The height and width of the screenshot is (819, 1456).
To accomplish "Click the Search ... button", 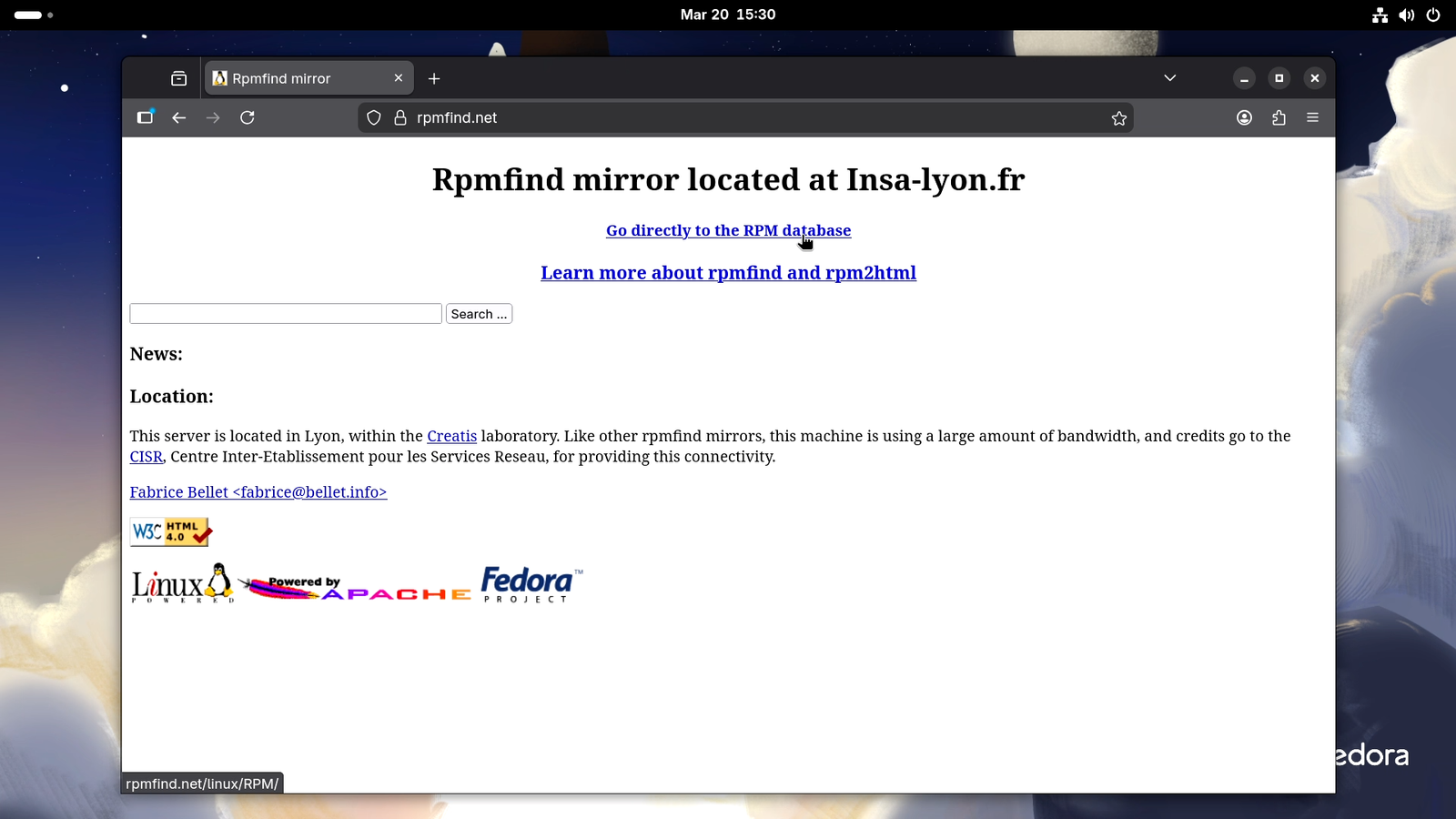I will [480, 314].
